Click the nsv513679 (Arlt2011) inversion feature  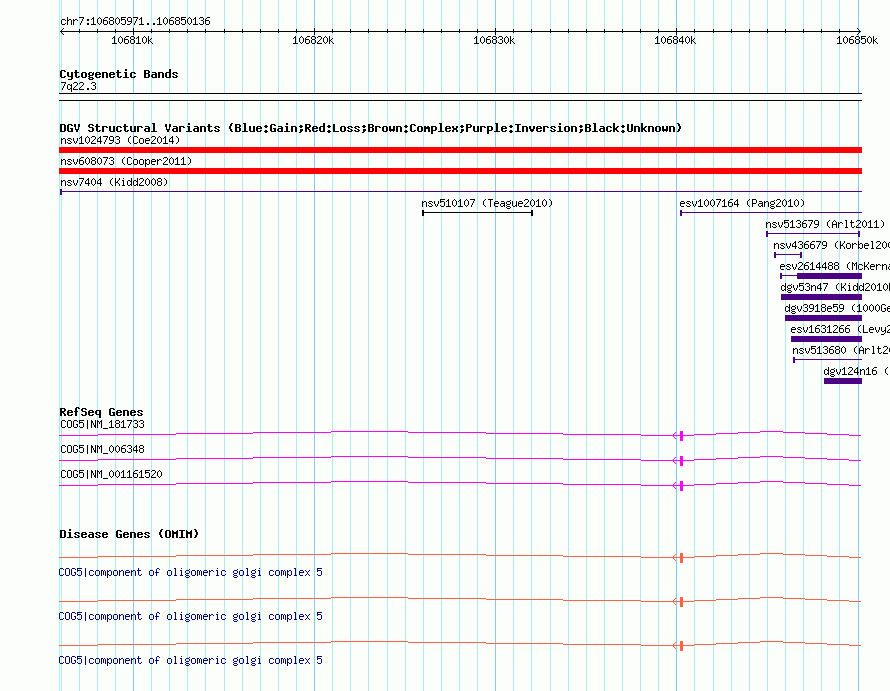coord(813,234)
